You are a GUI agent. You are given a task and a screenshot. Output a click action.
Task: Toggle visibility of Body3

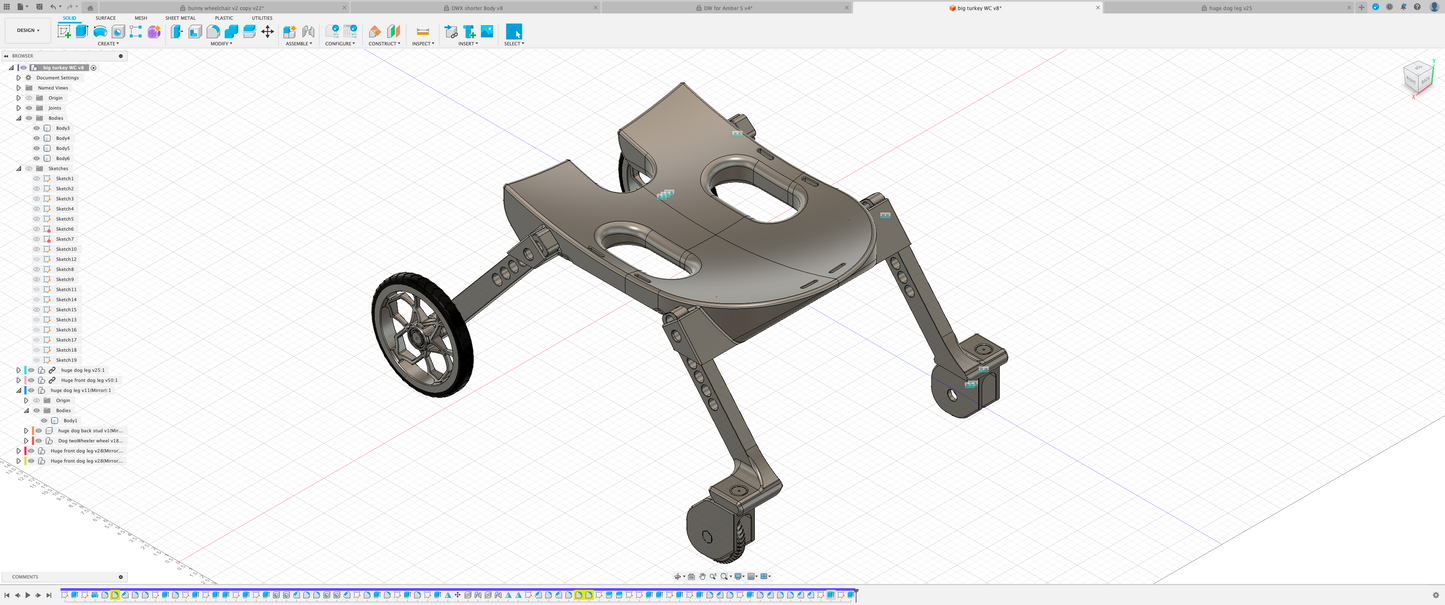click(x=37, y=128)
